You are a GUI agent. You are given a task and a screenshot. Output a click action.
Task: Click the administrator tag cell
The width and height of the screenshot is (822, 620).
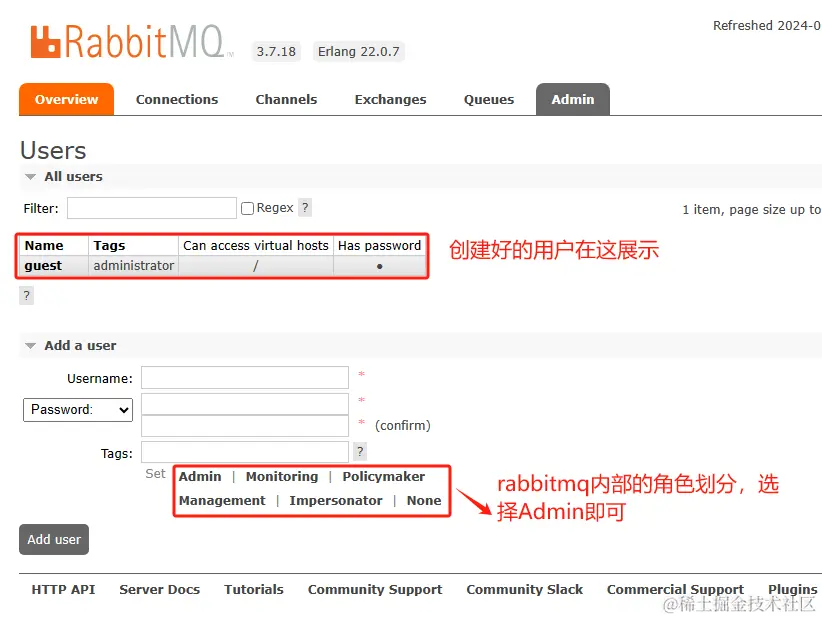pos(134,266)
